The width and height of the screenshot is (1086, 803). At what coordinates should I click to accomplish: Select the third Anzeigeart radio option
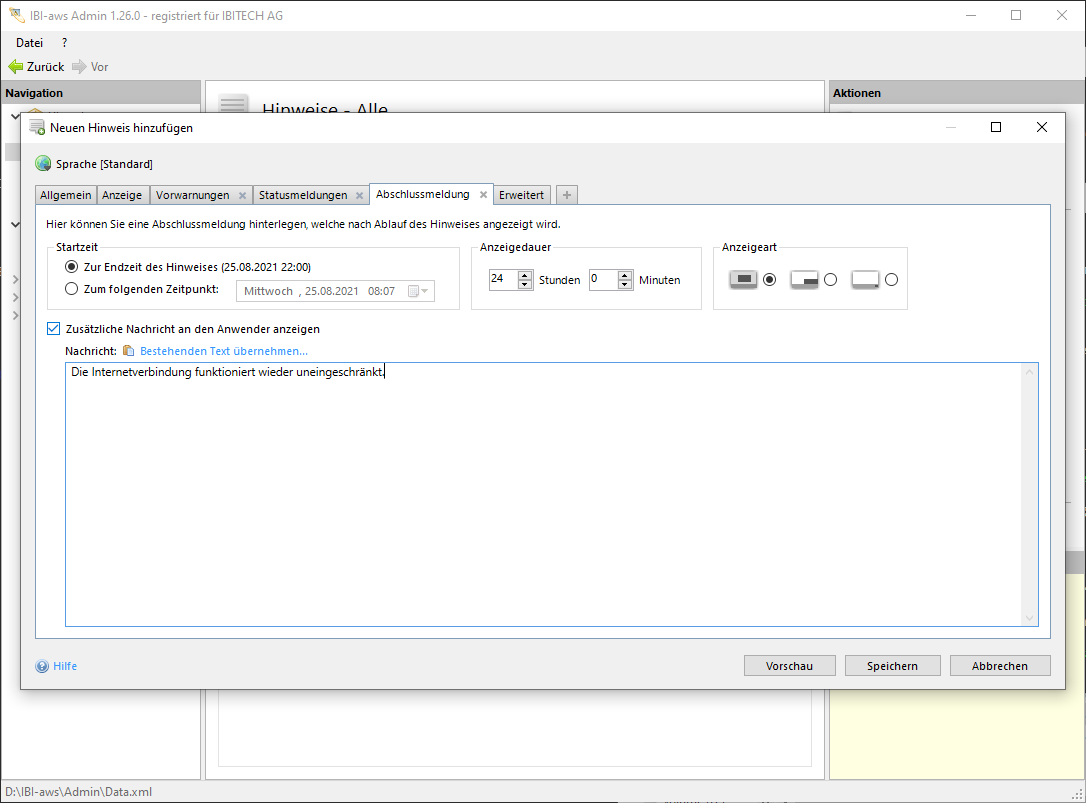point(891,280)
